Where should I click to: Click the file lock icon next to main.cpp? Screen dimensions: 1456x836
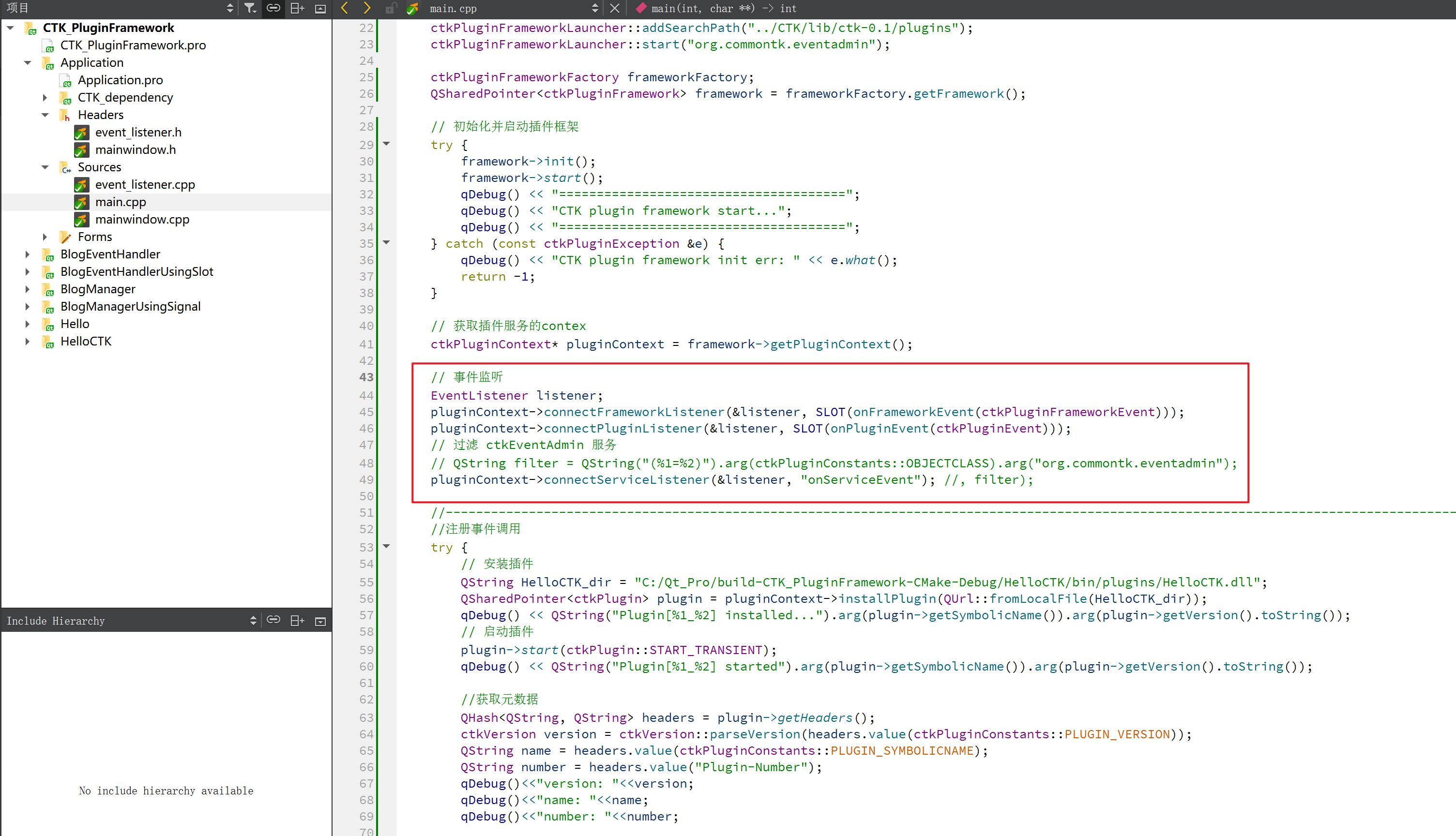(x=391, y=8)
